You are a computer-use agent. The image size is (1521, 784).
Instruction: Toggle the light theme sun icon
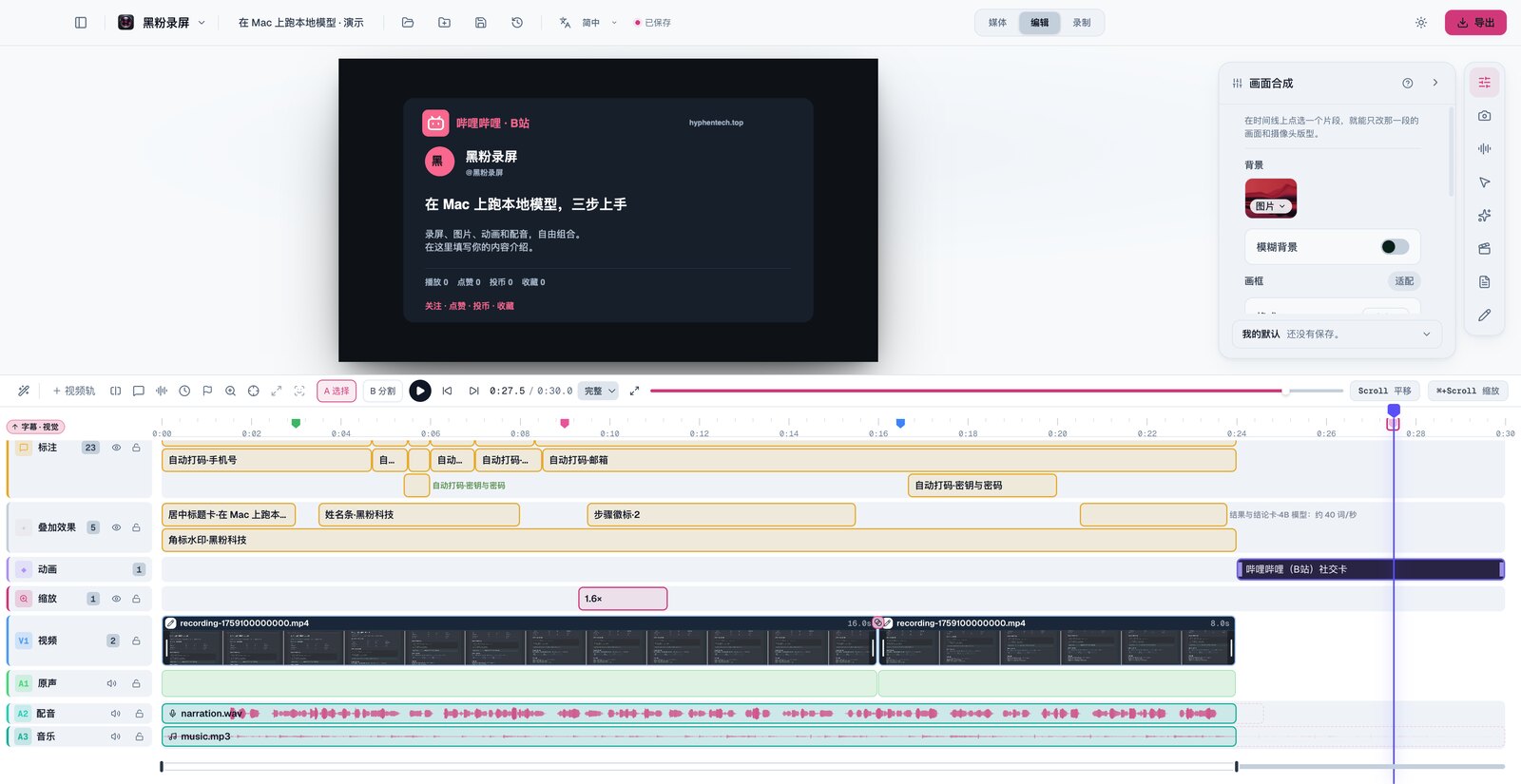pos(1421,23)
